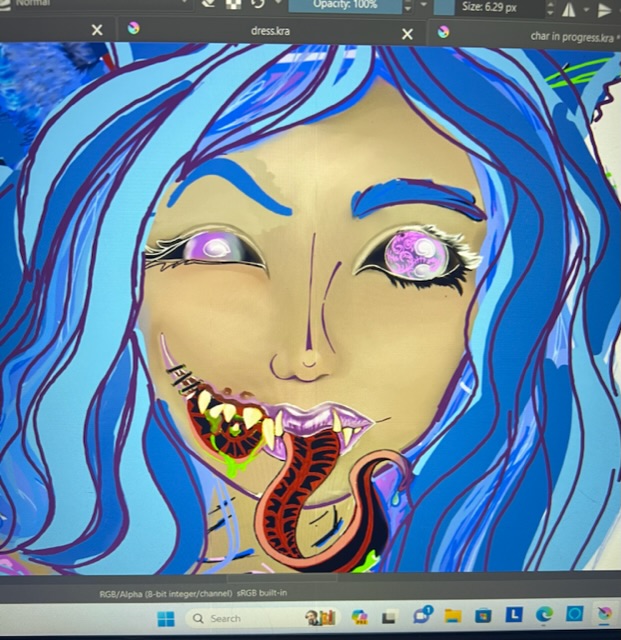This screenshot has height=640, width=621.
Task: Close the dress.kra tab
Action: click(407, 34)
